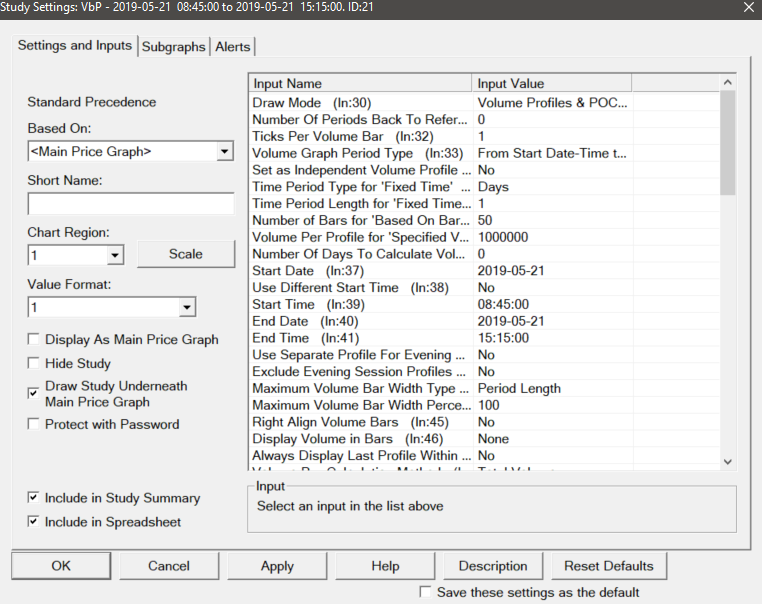Toggle the Hide Study checkbox
The image size is (762, 604).
coord(35,363)
